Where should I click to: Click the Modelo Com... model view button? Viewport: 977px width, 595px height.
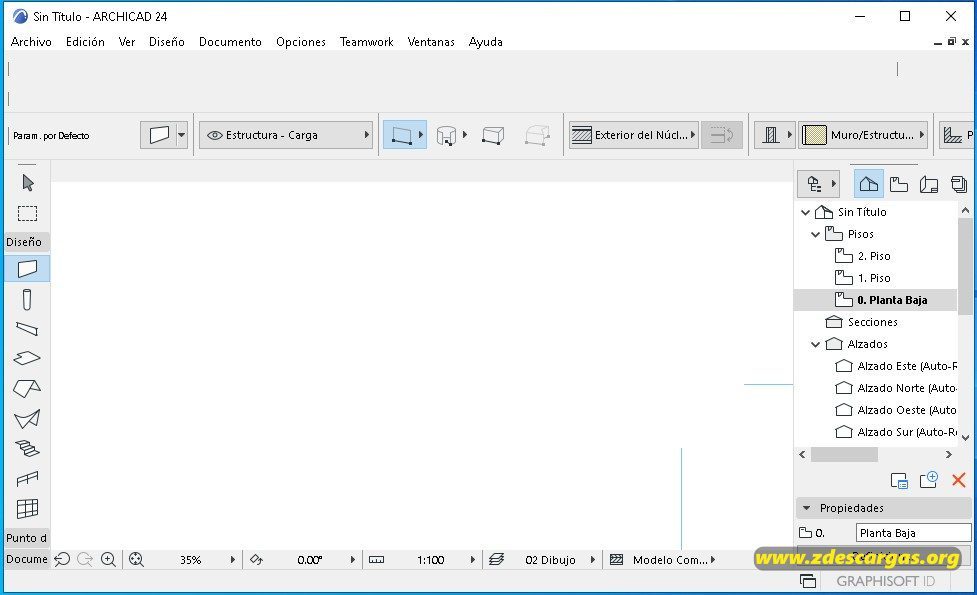(x=670, y=559)
